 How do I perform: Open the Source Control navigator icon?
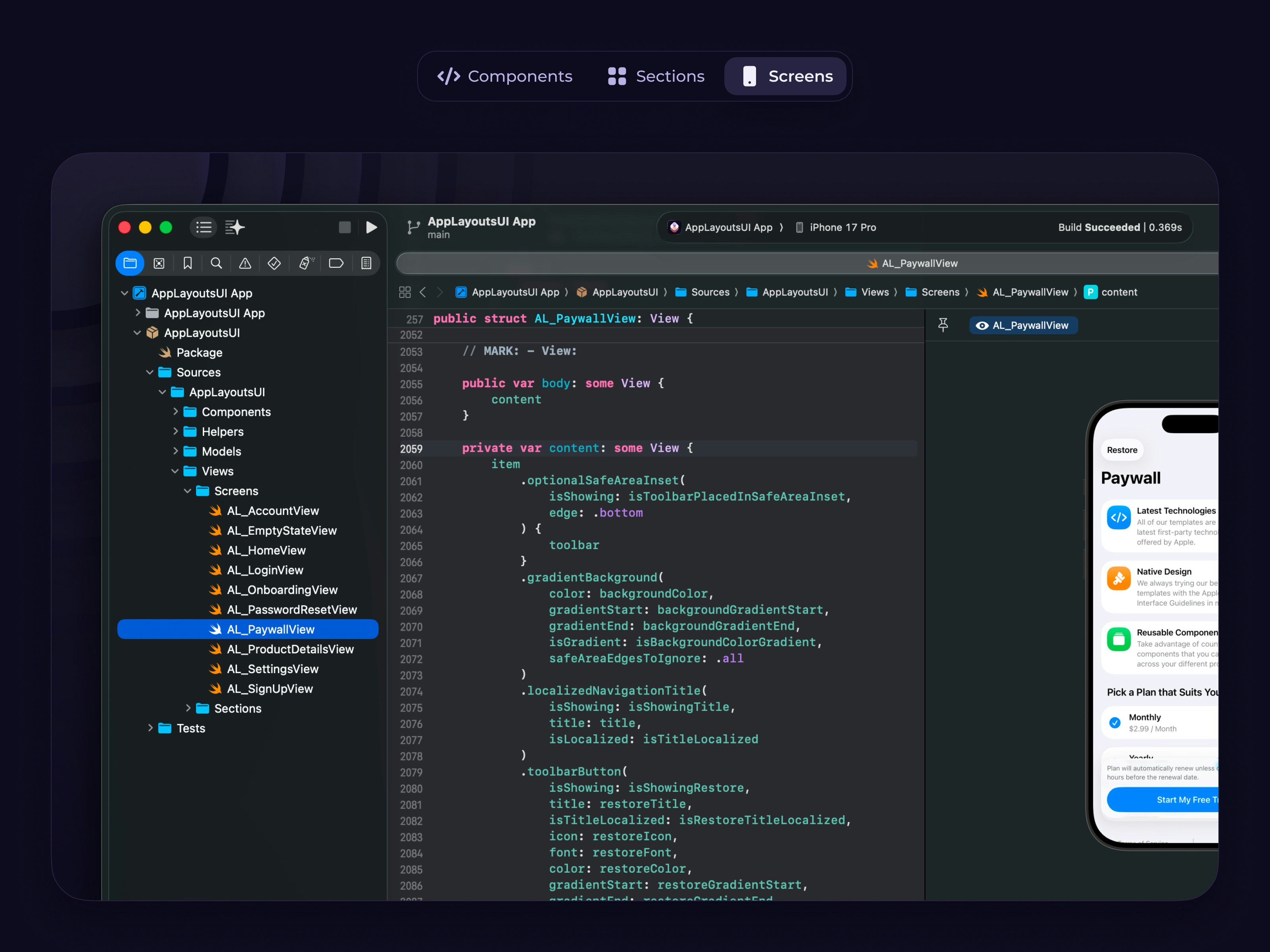coord(159,263)
